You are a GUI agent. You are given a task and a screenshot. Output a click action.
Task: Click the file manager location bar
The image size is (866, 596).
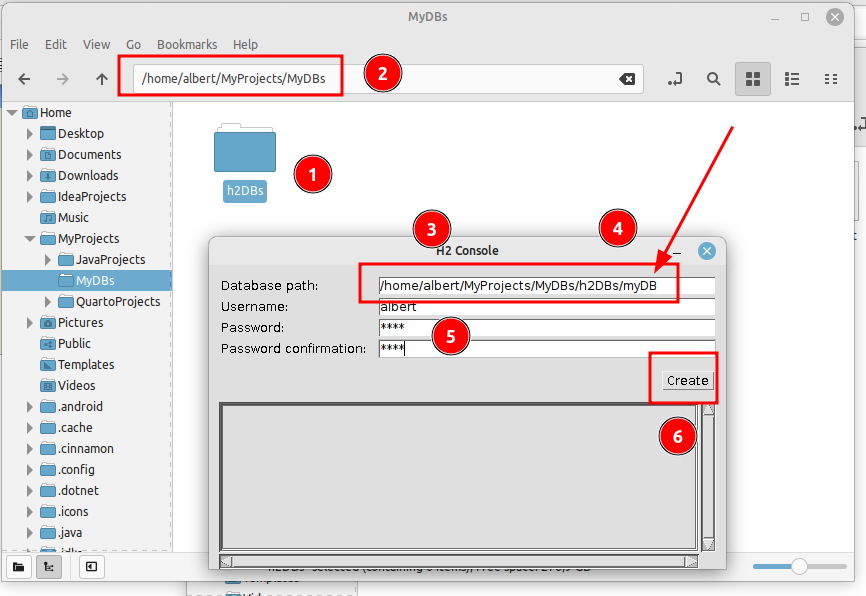pyautogui.click(x=388, y=79)
